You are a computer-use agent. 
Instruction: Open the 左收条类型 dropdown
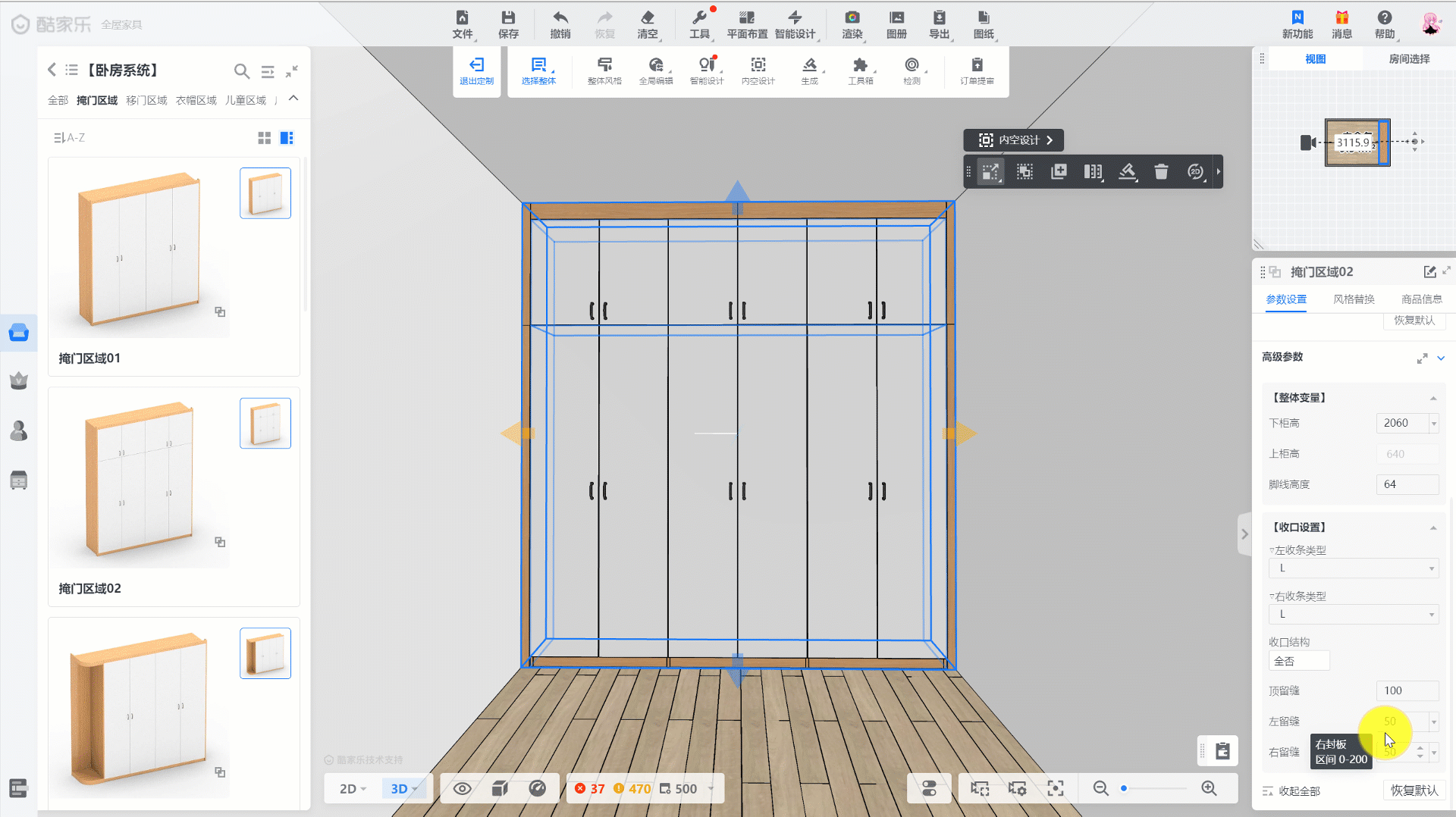(1353, 568)
